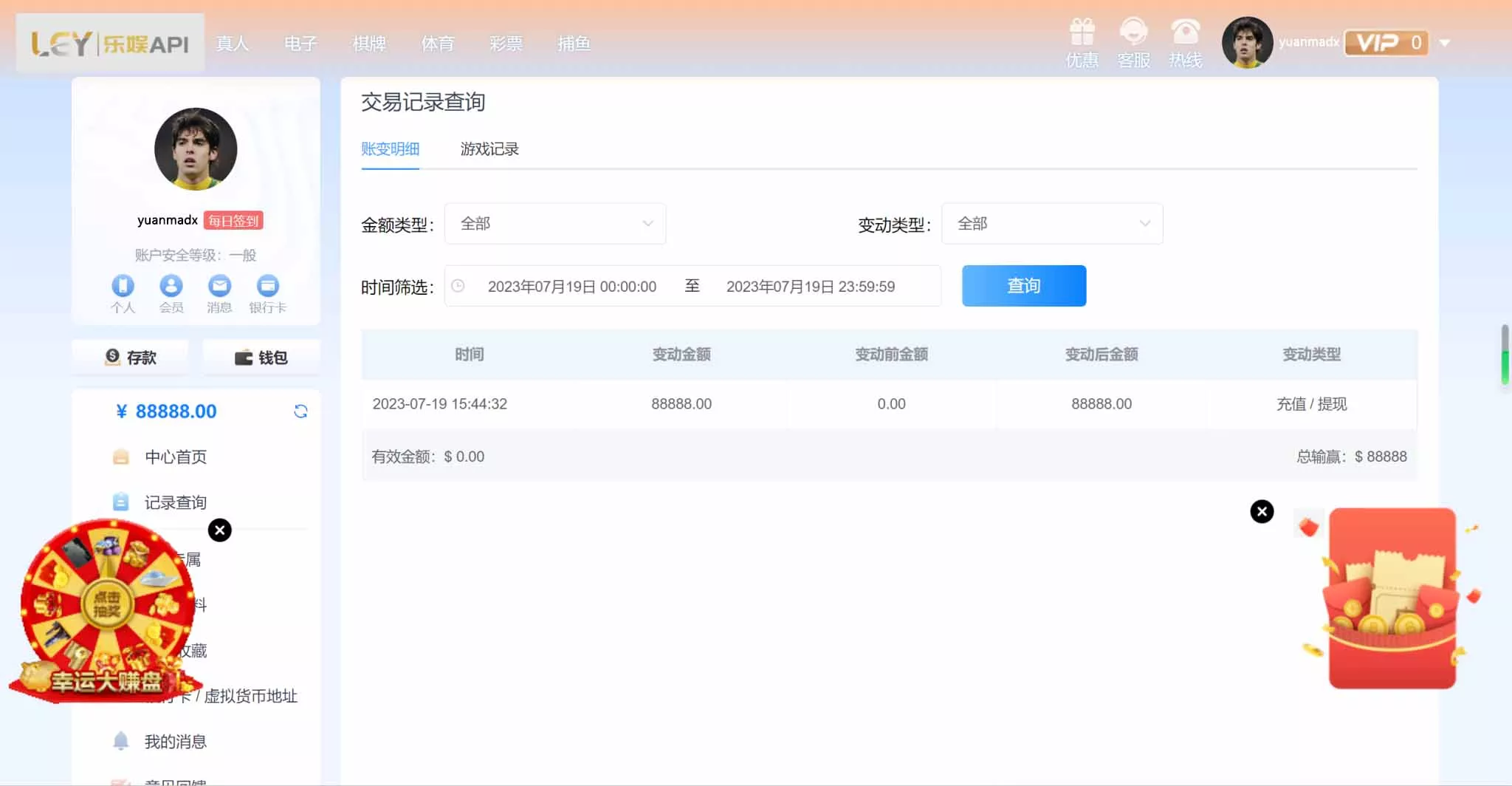Open the 优惠 promotions gift icon
The image size is (1512, 786).
(1082, 33)
